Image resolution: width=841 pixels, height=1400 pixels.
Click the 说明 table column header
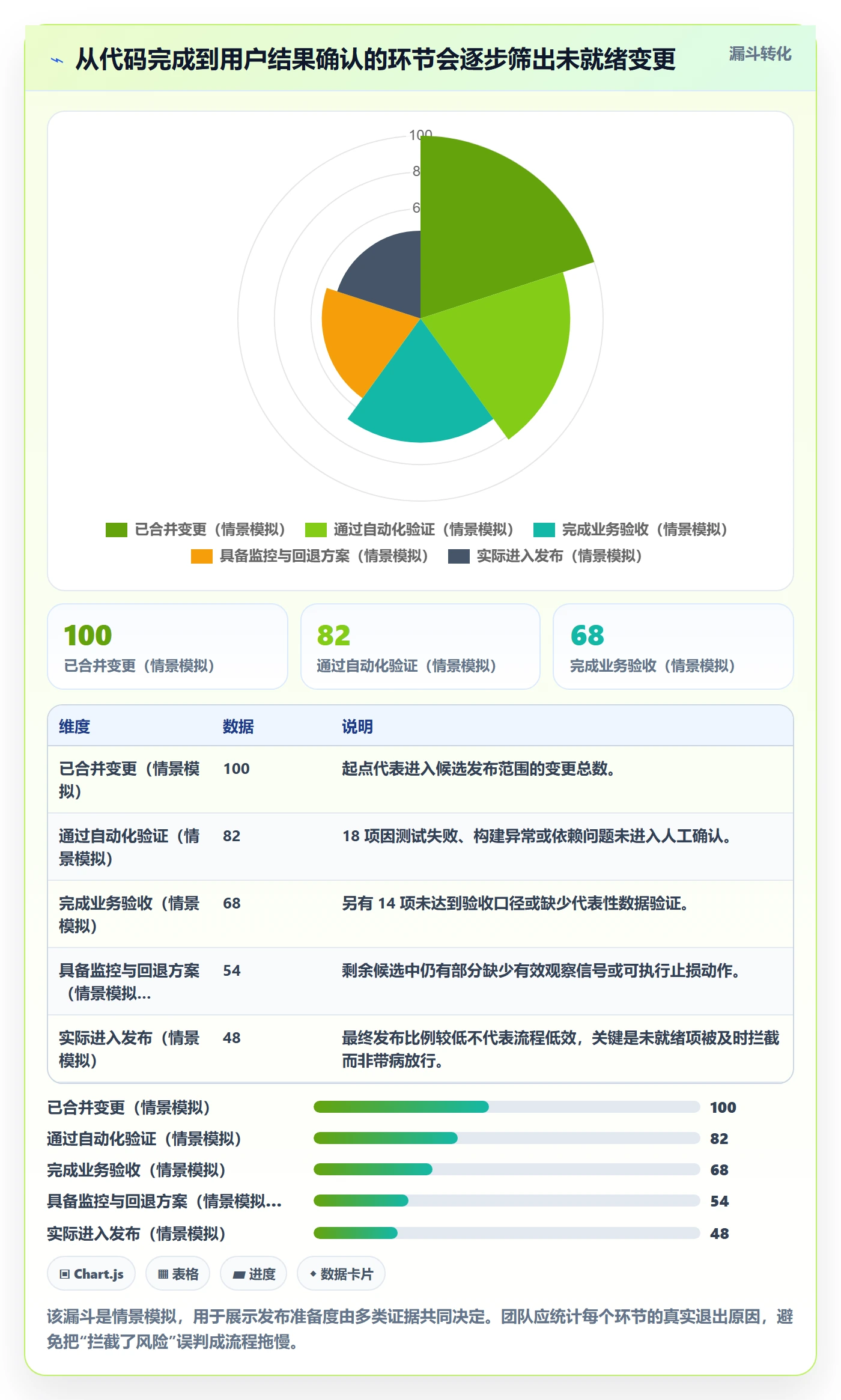click(x=357, y=726)
